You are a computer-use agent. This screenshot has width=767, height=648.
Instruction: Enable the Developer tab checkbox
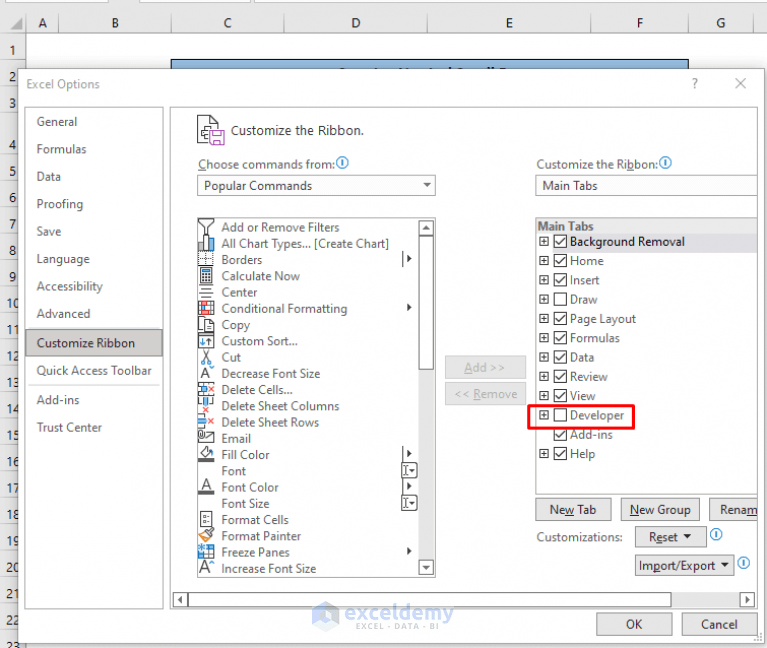[x=560, y=415]
